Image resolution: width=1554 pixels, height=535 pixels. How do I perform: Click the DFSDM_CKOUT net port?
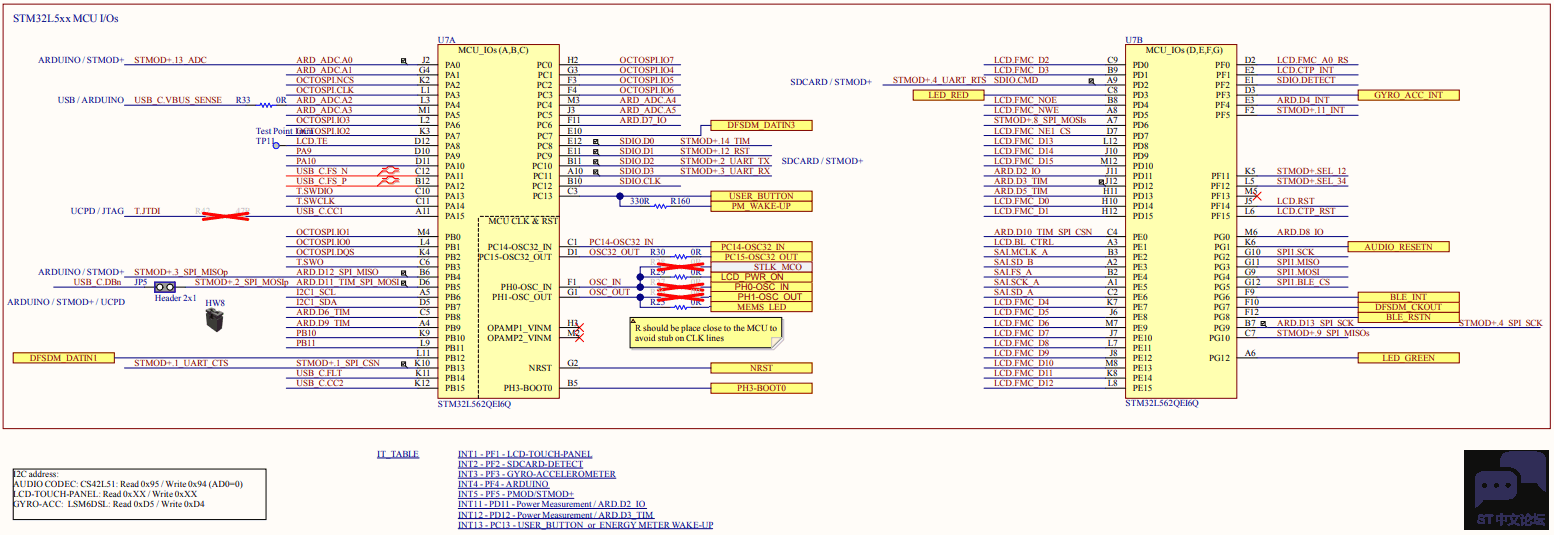tap(1408, 307)
